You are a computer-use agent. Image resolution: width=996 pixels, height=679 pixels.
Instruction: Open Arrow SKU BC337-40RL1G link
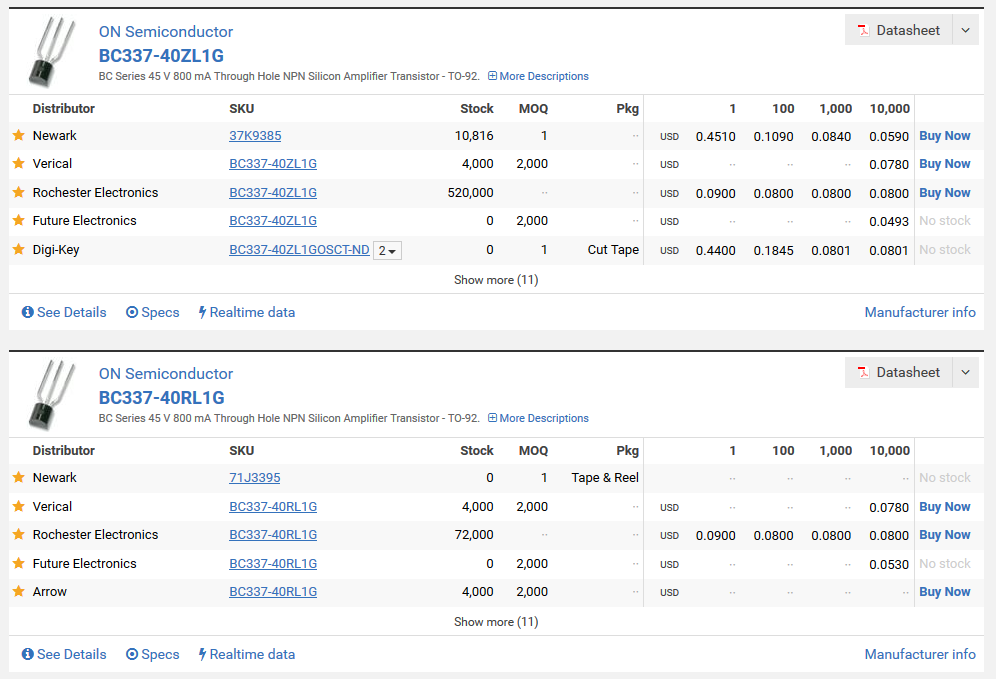point(273,591)
